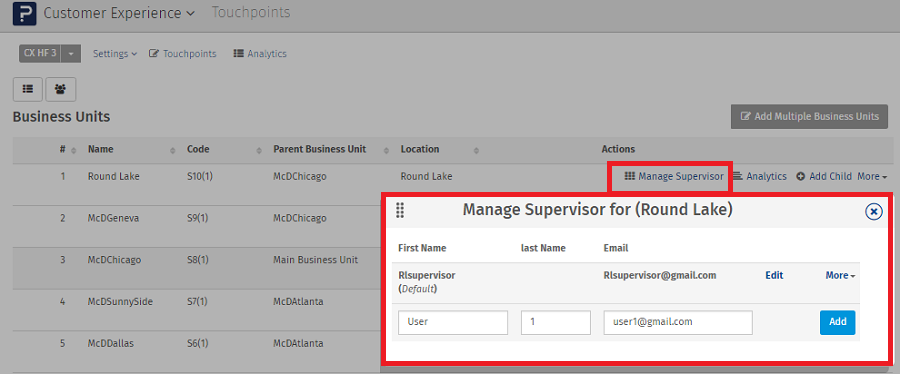Click McDAtlanta parent in McDSunnySide row
The height and width of the screenshot is (374, 900).
298,302
